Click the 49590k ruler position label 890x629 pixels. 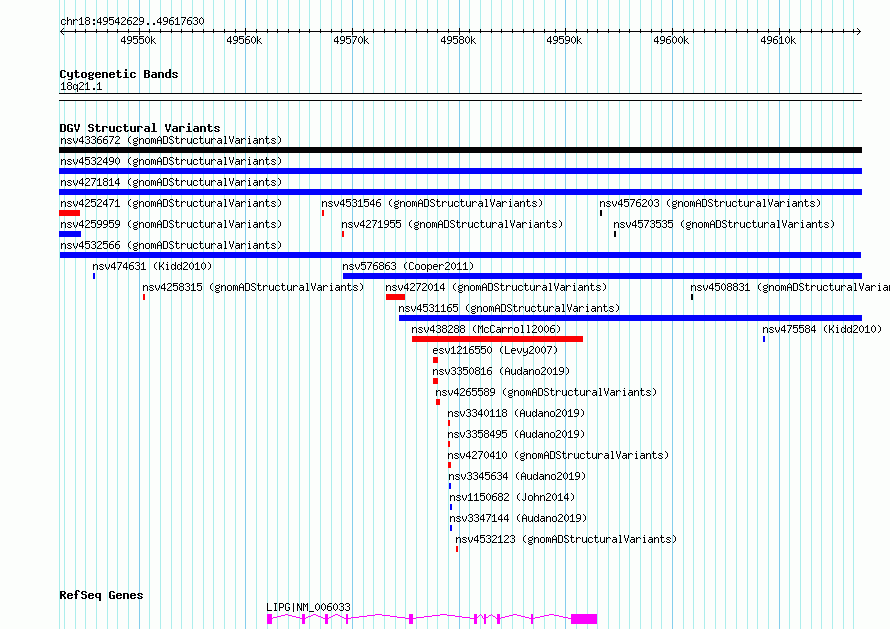(x=564, y=40)
